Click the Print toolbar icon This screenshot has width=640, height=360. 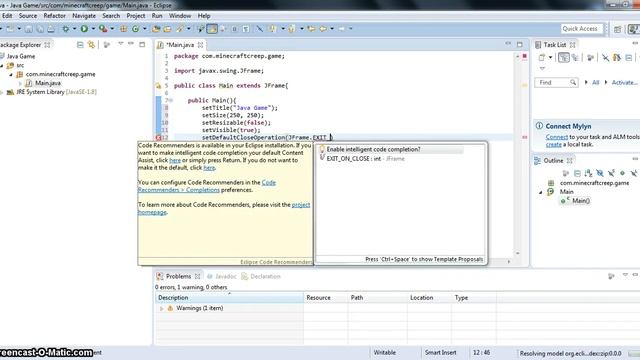click(51, 29)
